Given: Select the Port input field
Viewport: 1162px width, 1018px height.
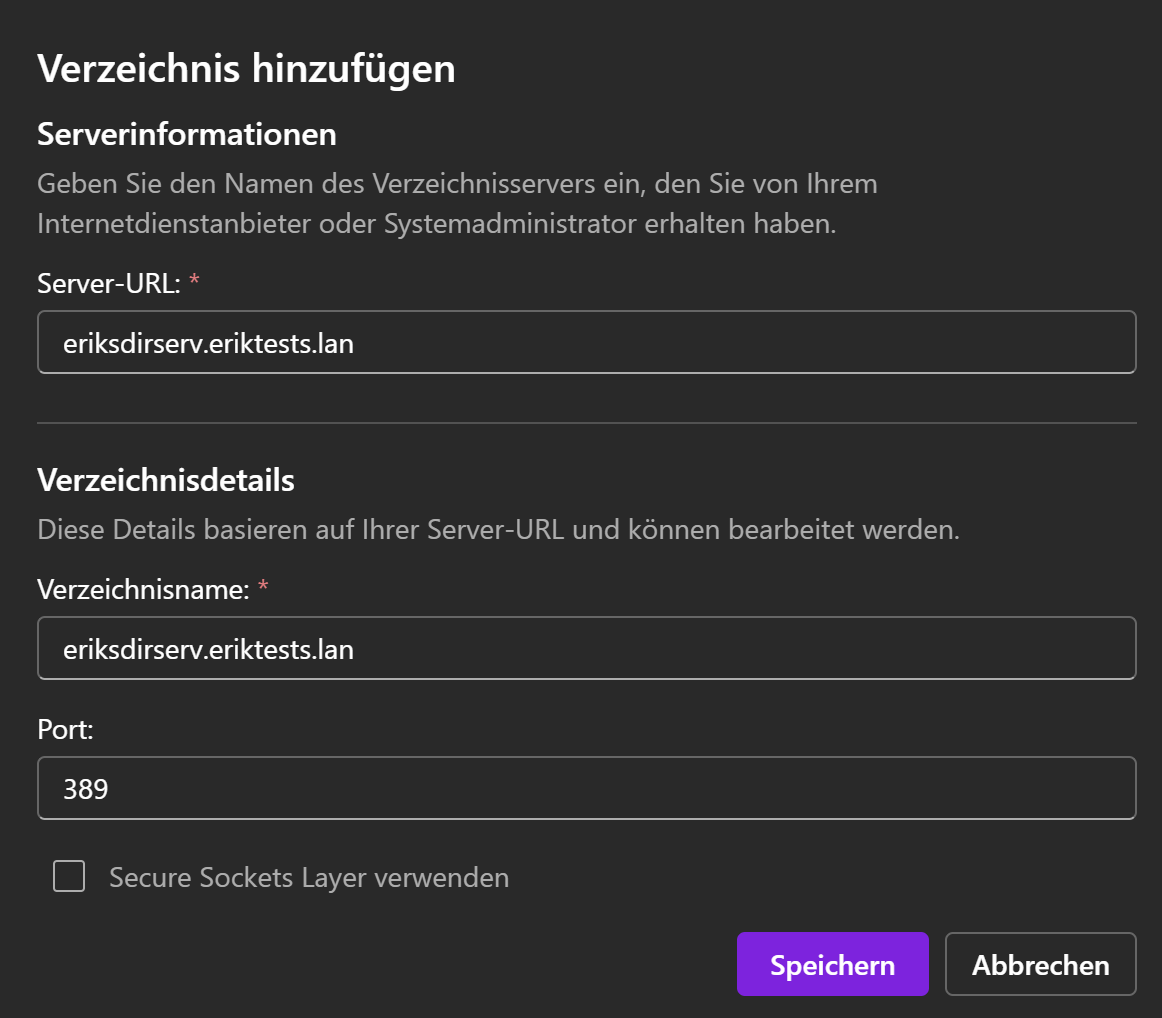Looking at the screenshot, I should (x=586, y=788).
